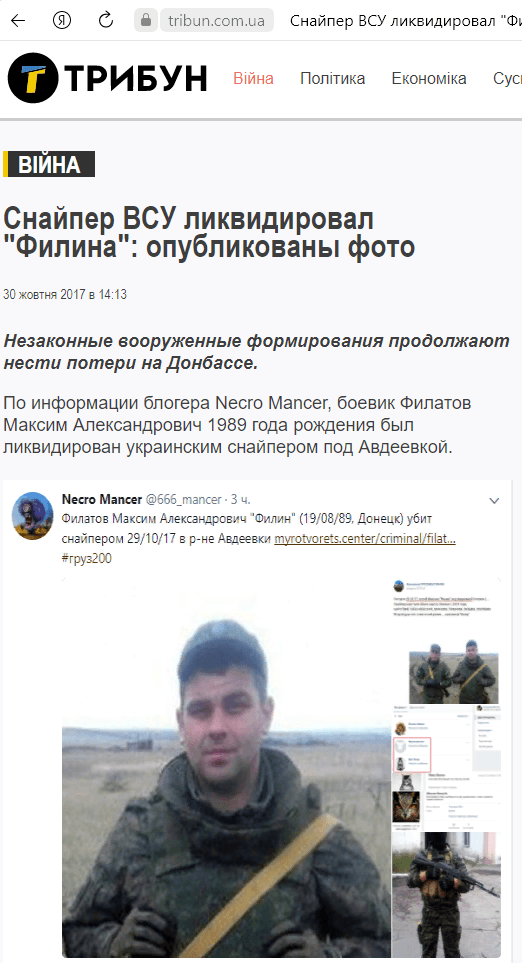The image size is (522, 963).
Task: Expand the tweet options chevron
Action: pyautogui.click(x=494, y=501)
